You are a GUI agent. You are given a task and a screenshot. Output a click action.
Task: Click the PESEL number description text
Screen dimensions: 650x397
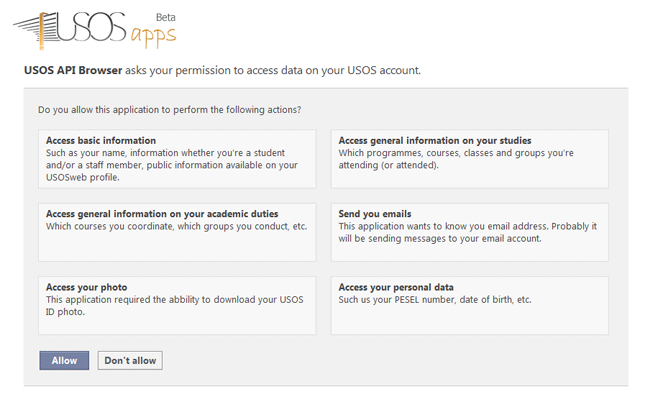[x=435, y=300]
